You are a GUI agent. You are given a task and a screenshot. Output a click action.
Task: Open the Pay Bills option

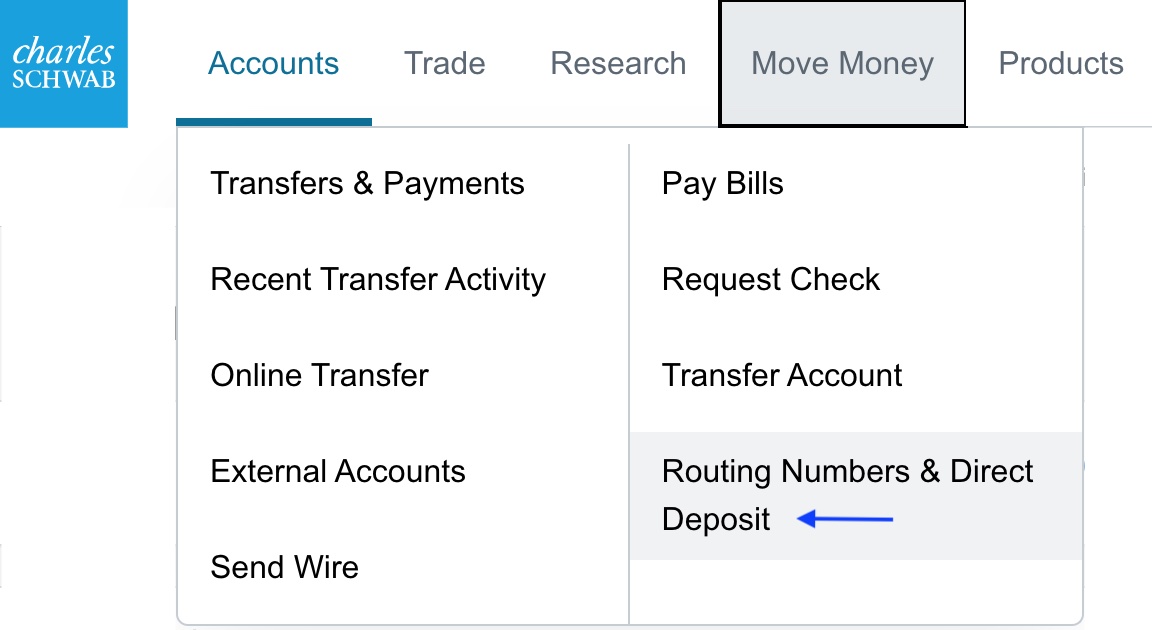[722, 184]
